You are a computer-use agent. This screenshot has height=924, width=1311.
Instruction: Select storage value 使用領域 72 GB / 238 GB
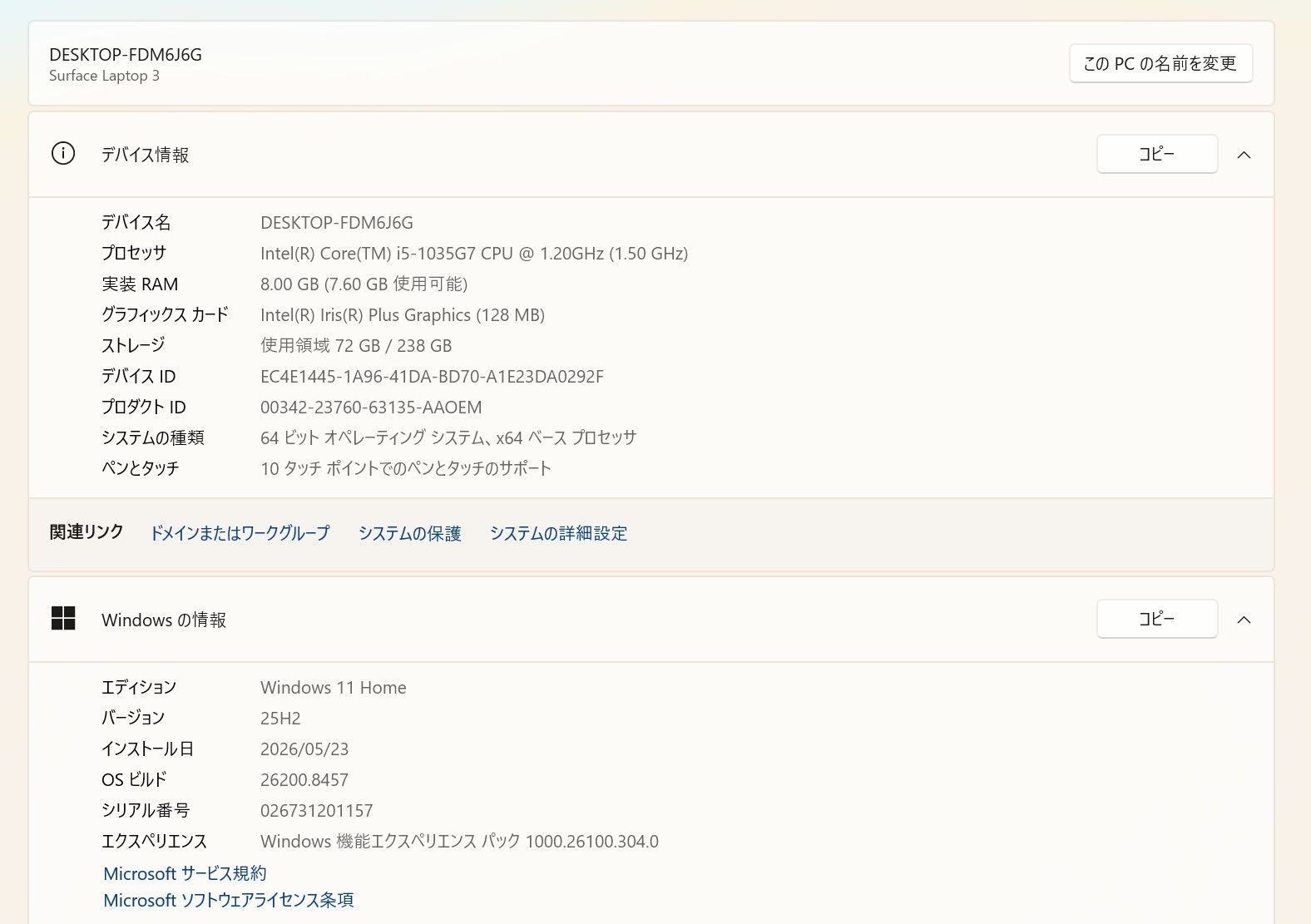point(356,346)
